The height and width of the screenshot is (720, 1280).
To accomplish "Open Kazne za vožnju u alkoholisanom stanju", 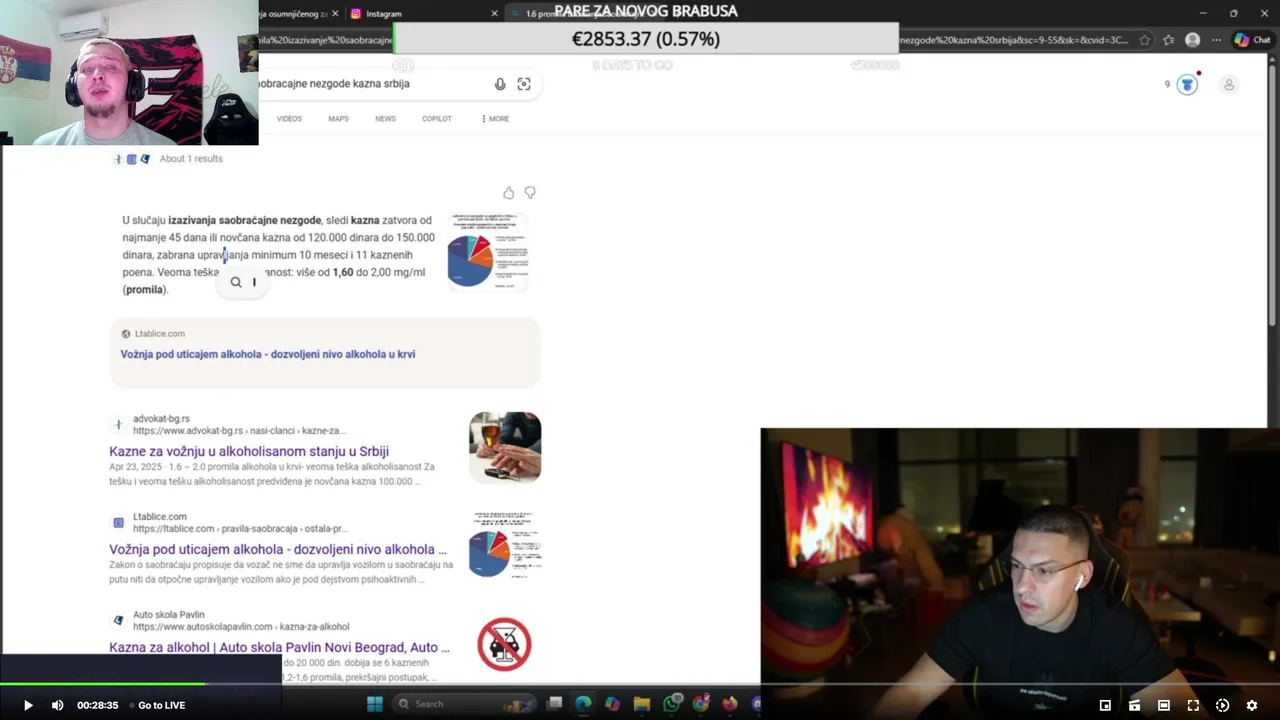I will click(249, 451).
